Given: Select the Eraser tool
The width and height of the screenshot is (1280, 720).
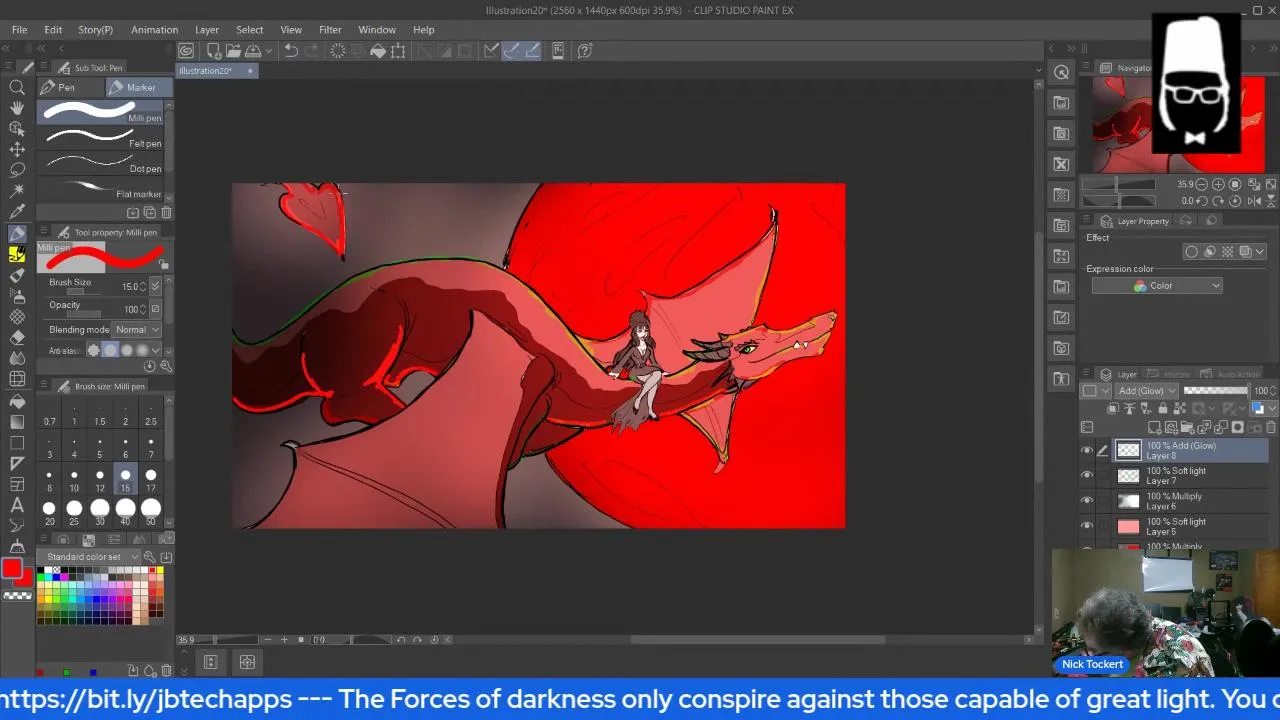Looking at the screenshot, I should 17,337.
